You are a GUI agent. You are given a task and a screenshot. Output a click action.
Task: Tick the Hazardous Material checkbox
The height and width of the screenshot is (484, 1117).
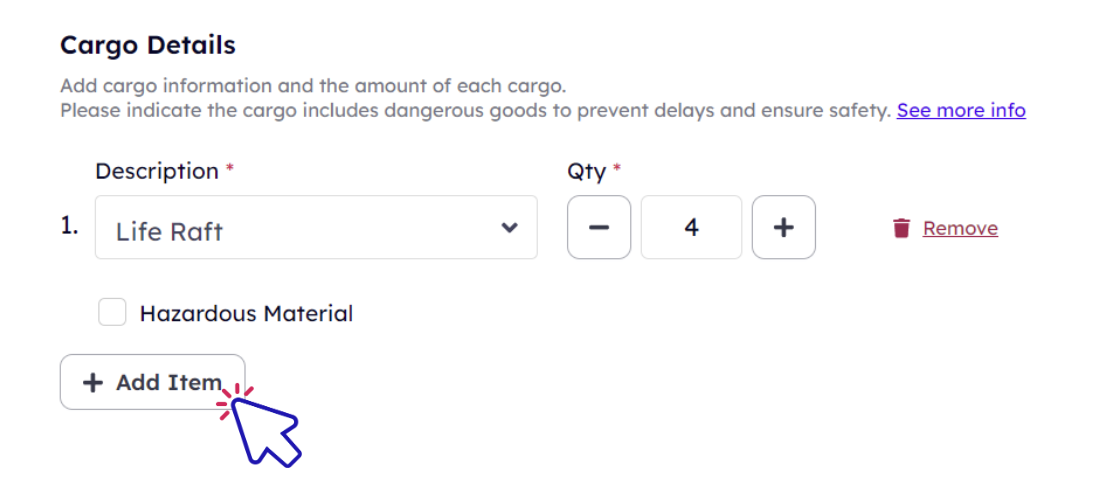[112, 312]
